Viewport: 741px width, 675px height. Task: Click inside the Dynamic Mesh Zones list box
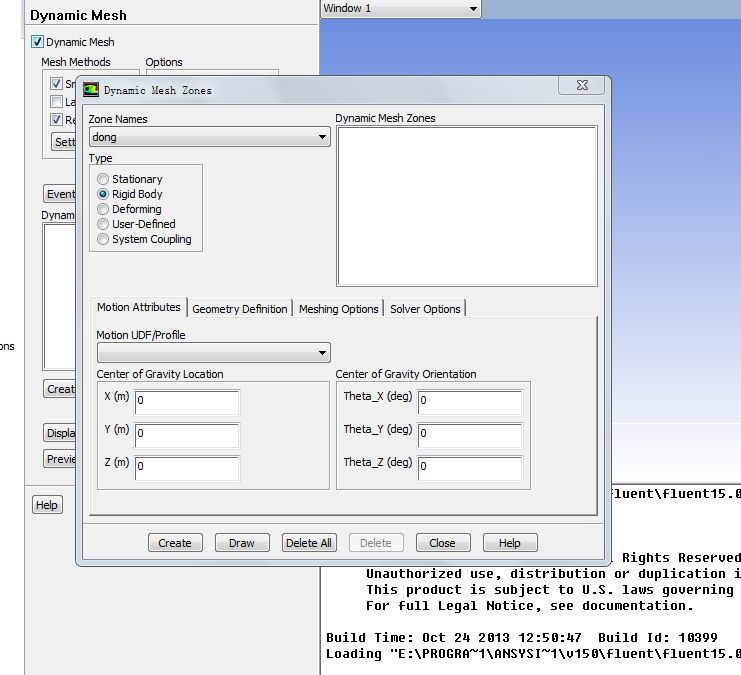coord(467,206)
